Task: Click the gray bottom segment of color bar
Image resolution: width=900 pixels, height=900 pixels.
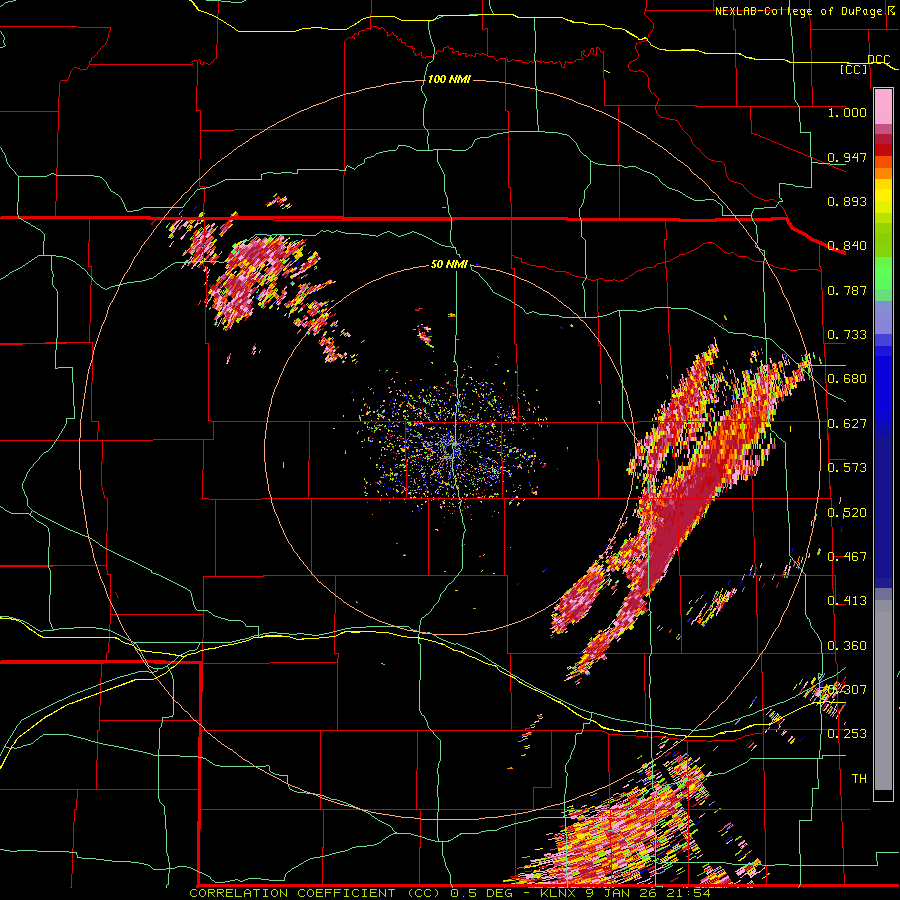Action: (x=883, y=695)
